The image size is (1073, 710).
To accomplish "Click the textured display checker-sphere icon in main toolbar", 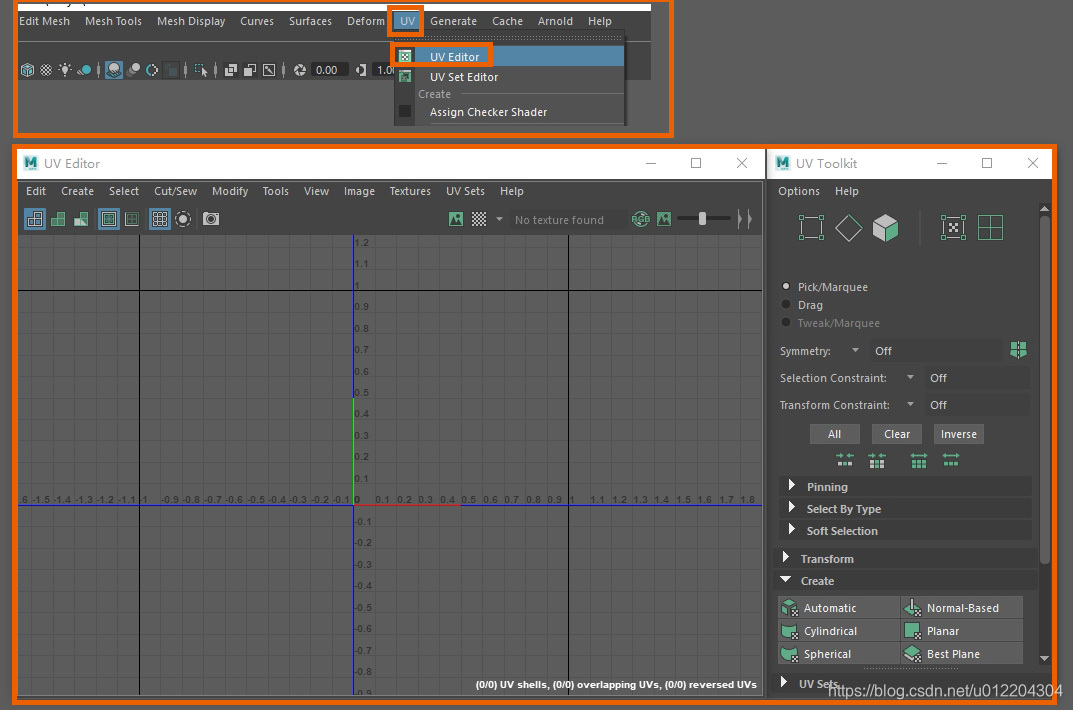I will click(x=46, y=70).
